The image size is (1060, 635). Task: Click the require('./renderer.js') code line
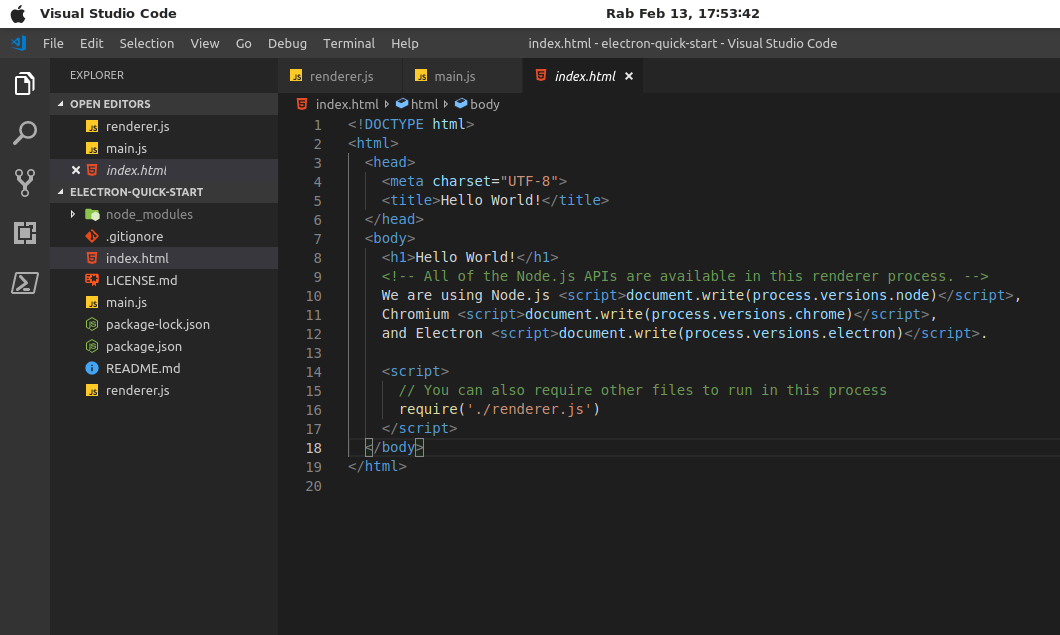tap(500, 409)
